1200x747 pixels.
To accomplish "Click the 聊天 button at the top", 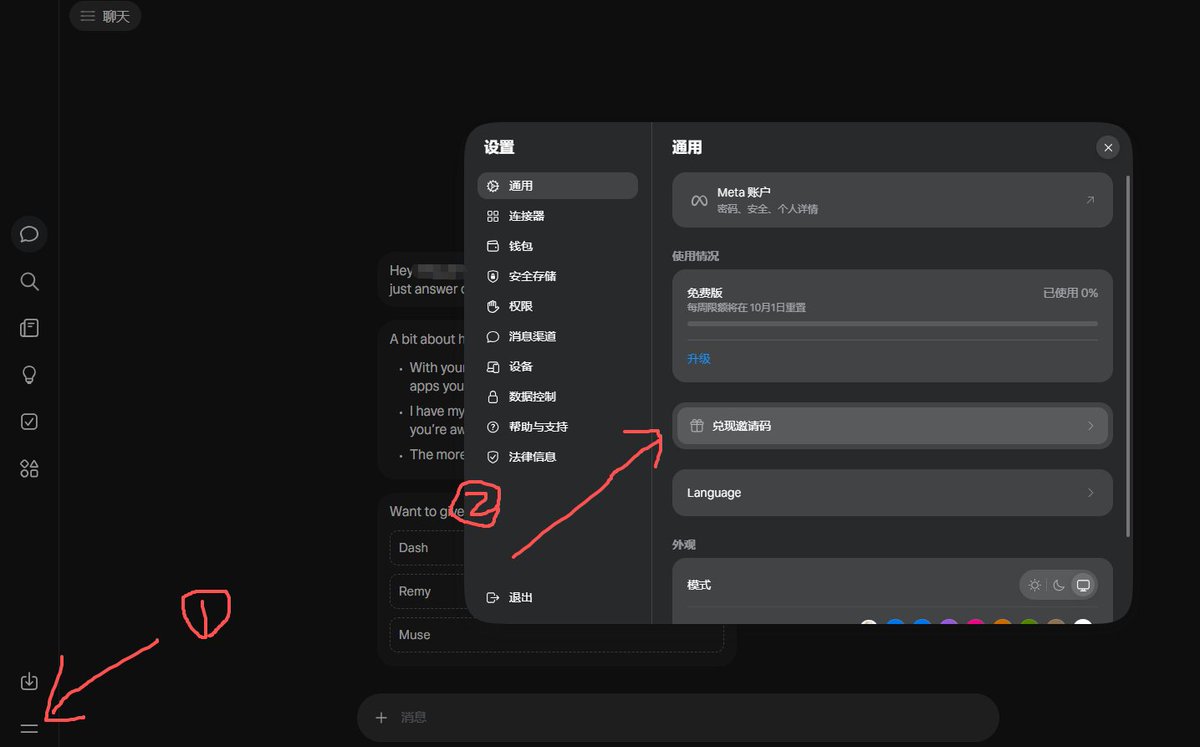I will click(x=105, y=16).
